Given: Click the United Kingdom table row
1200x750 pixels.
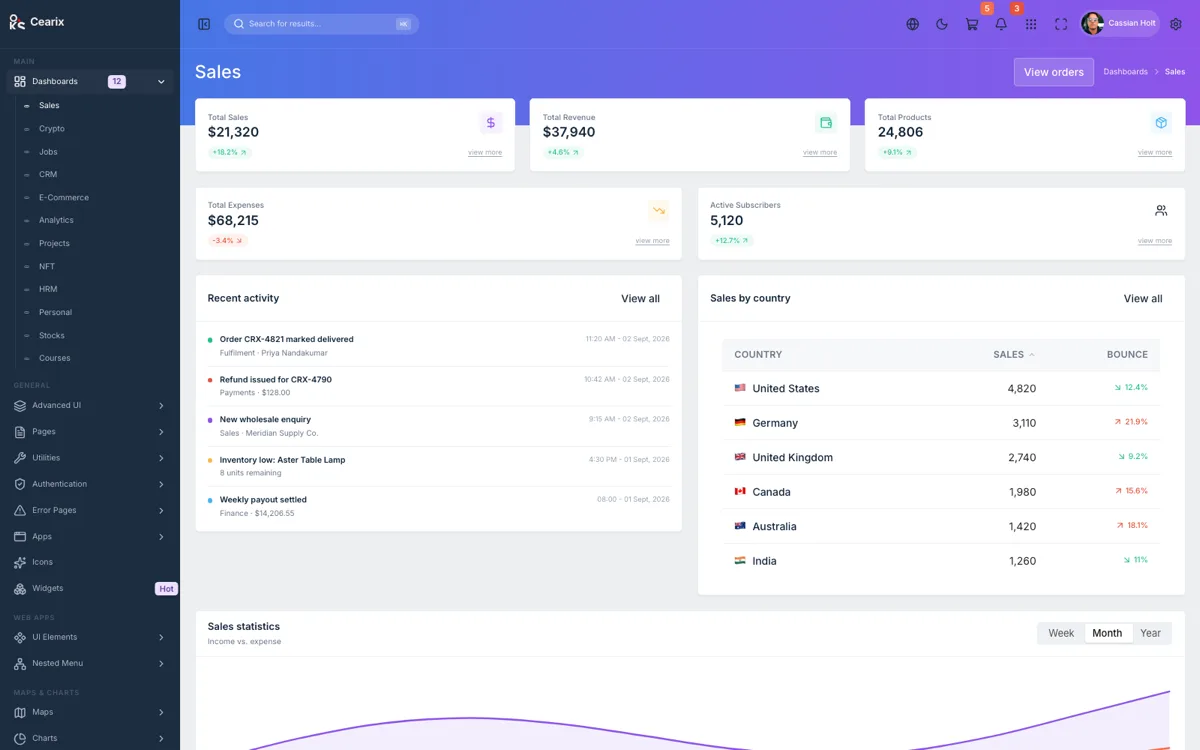Looking at the screenshot, I should (x=941, y=458).
